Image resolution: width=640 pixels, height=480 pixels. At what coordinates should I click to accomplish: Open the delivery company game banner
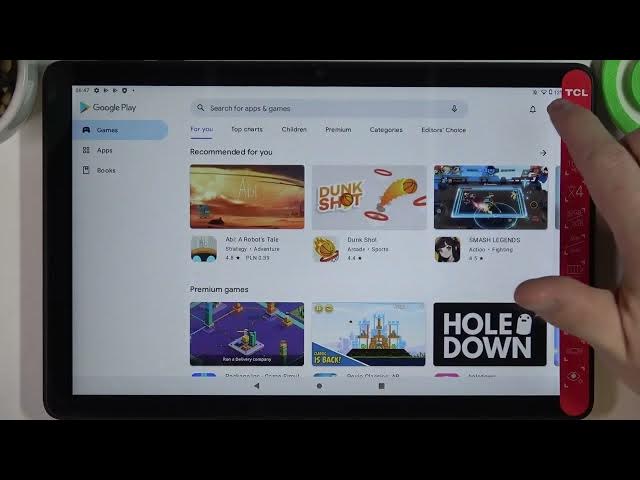(x=247, y=334)
